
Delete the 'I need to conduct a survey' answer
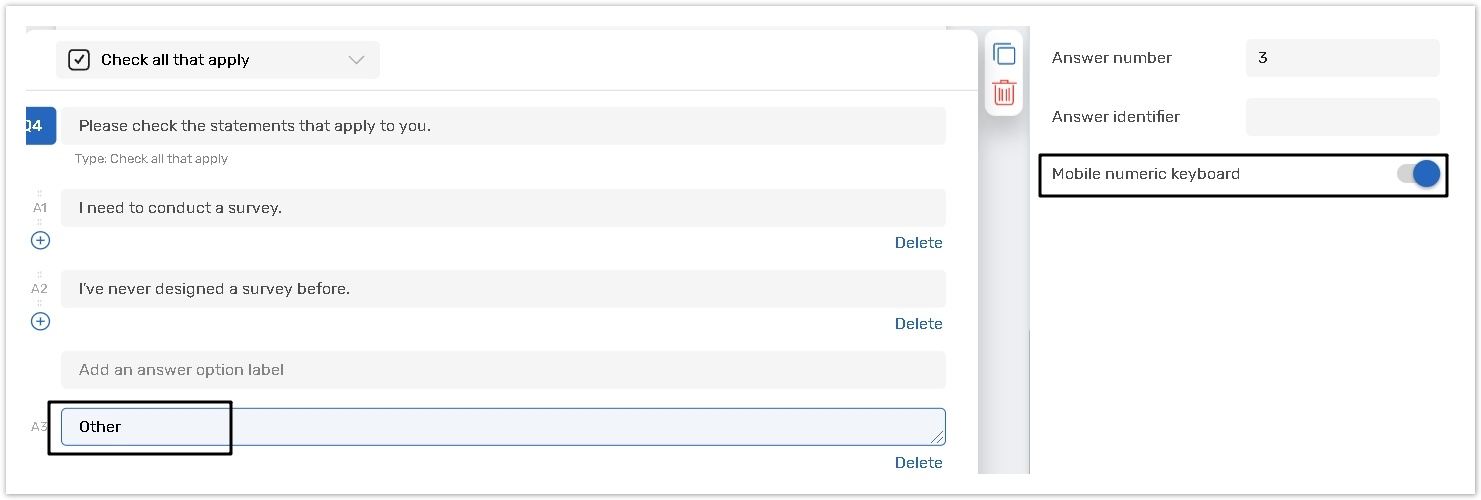pos(918,243)
